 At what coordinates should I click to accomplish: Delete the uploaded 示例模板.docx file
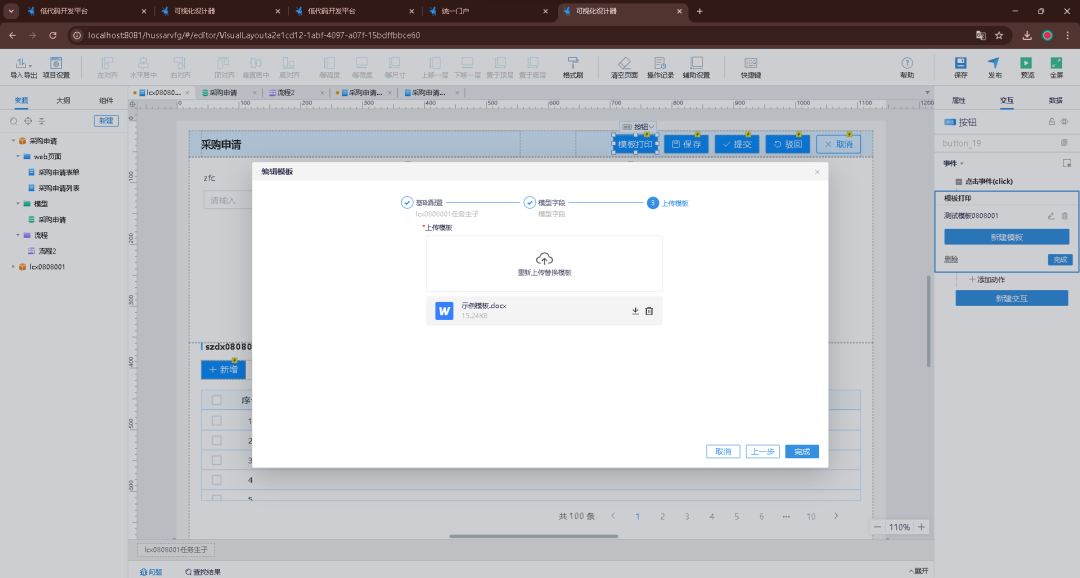pos(649,311)
